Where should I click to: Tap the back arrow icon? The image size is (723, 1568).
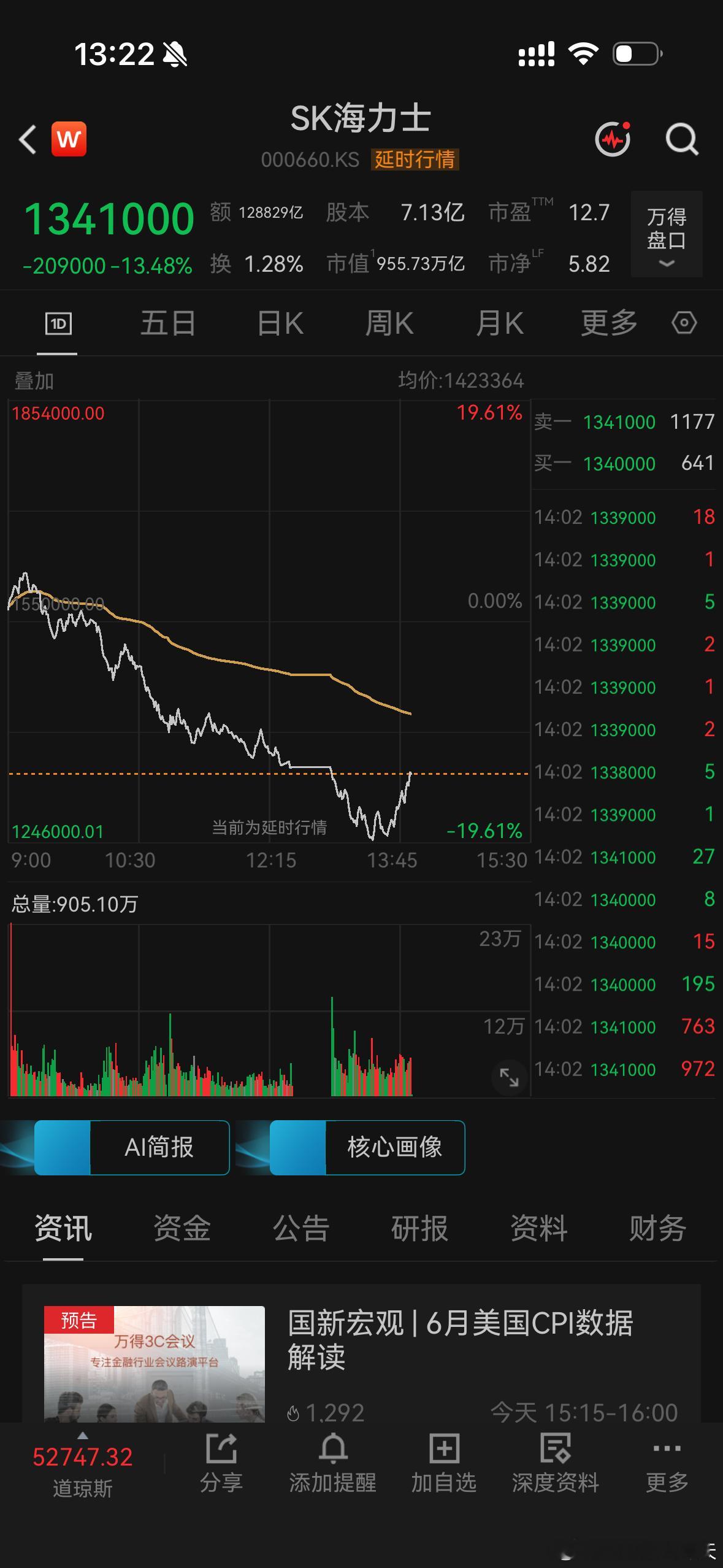tap(27, 139)
